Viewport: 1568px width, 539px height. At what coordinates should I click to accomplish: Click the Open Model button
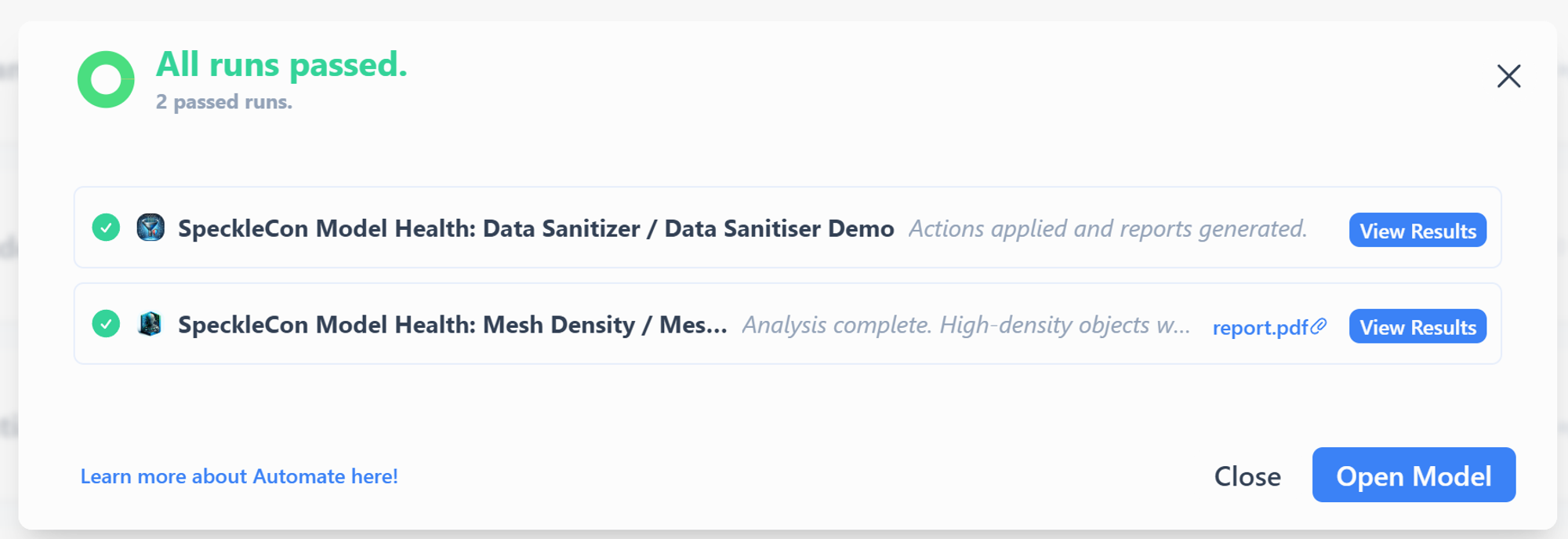pyautogui.click(x=1414, y=475)
